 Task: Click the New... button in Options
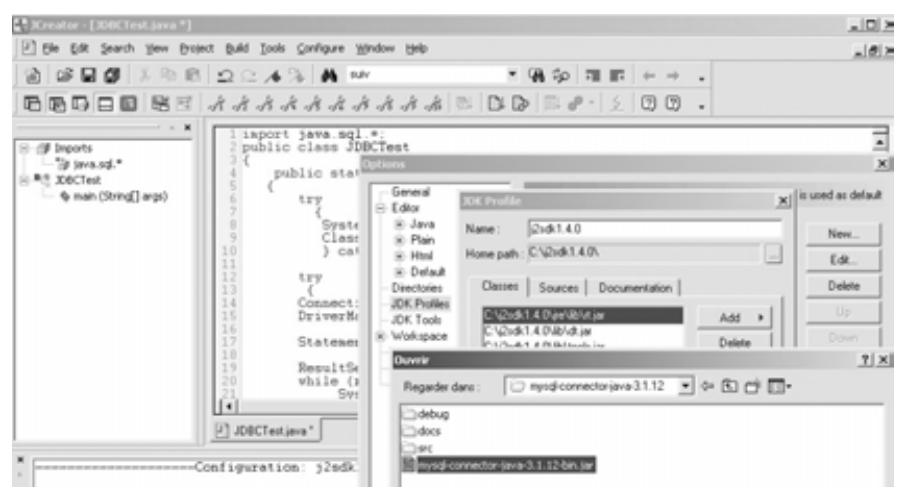(x=843, y=234)
